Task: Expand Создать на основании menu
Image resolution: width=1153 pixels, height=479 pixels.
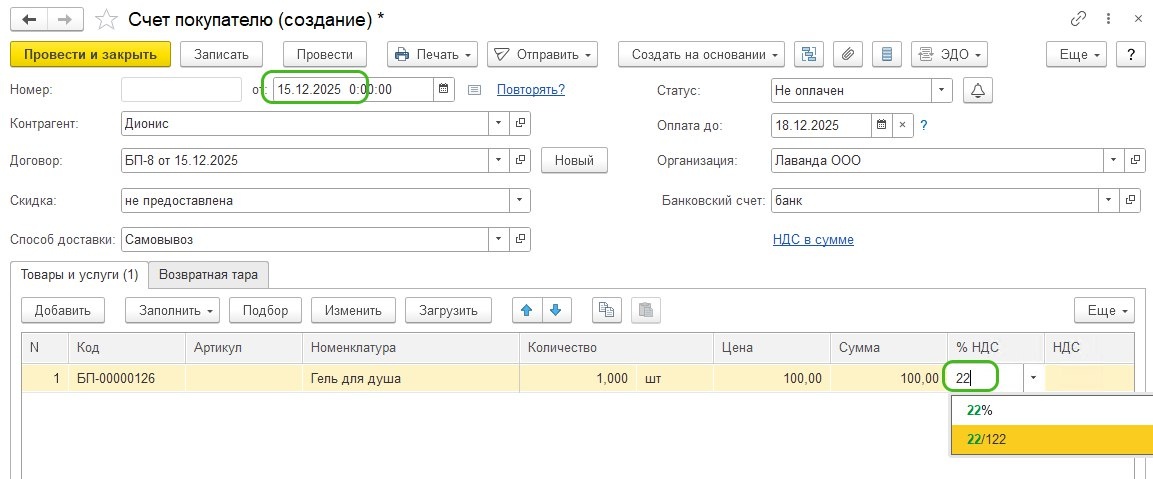Action: [701, 54]
